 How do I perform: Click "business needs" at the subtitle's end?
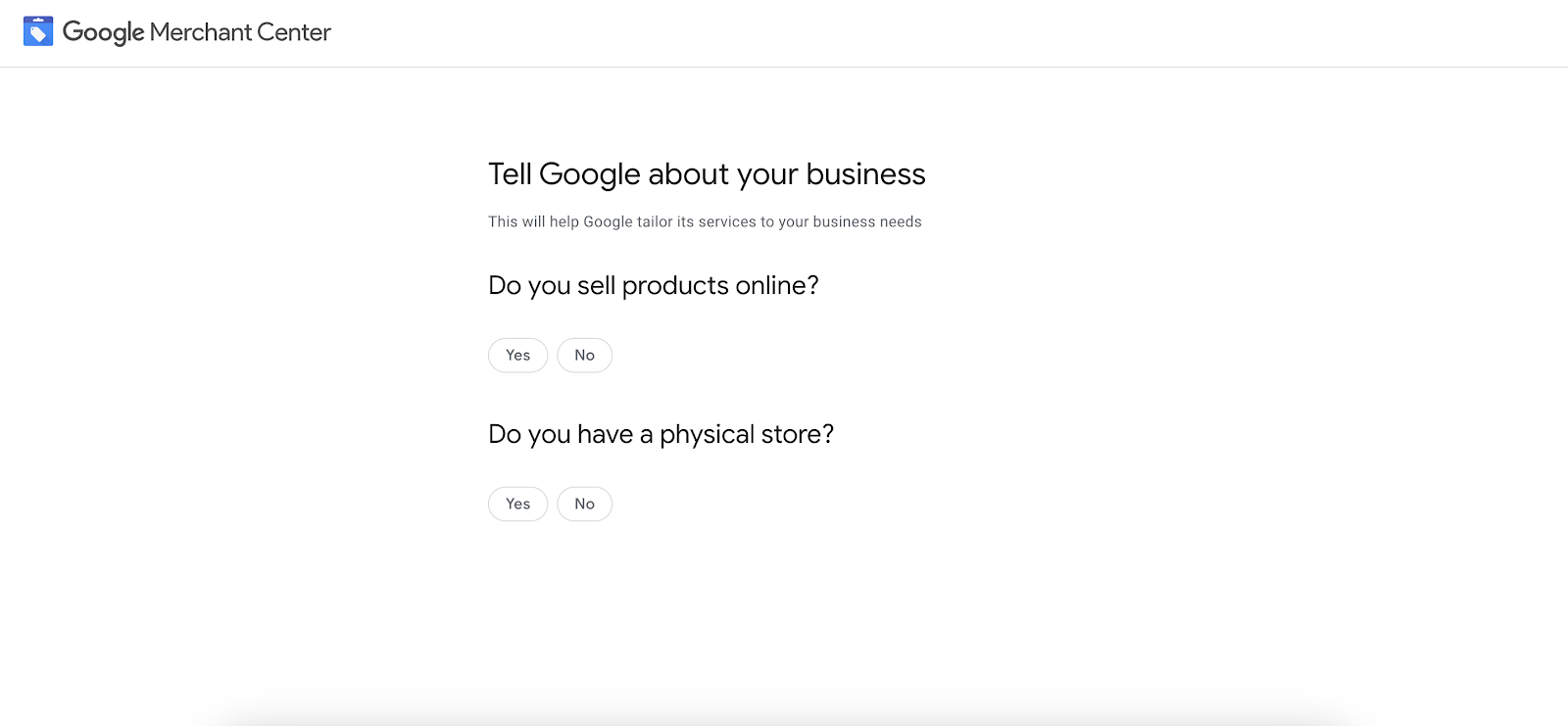point(867,221)
